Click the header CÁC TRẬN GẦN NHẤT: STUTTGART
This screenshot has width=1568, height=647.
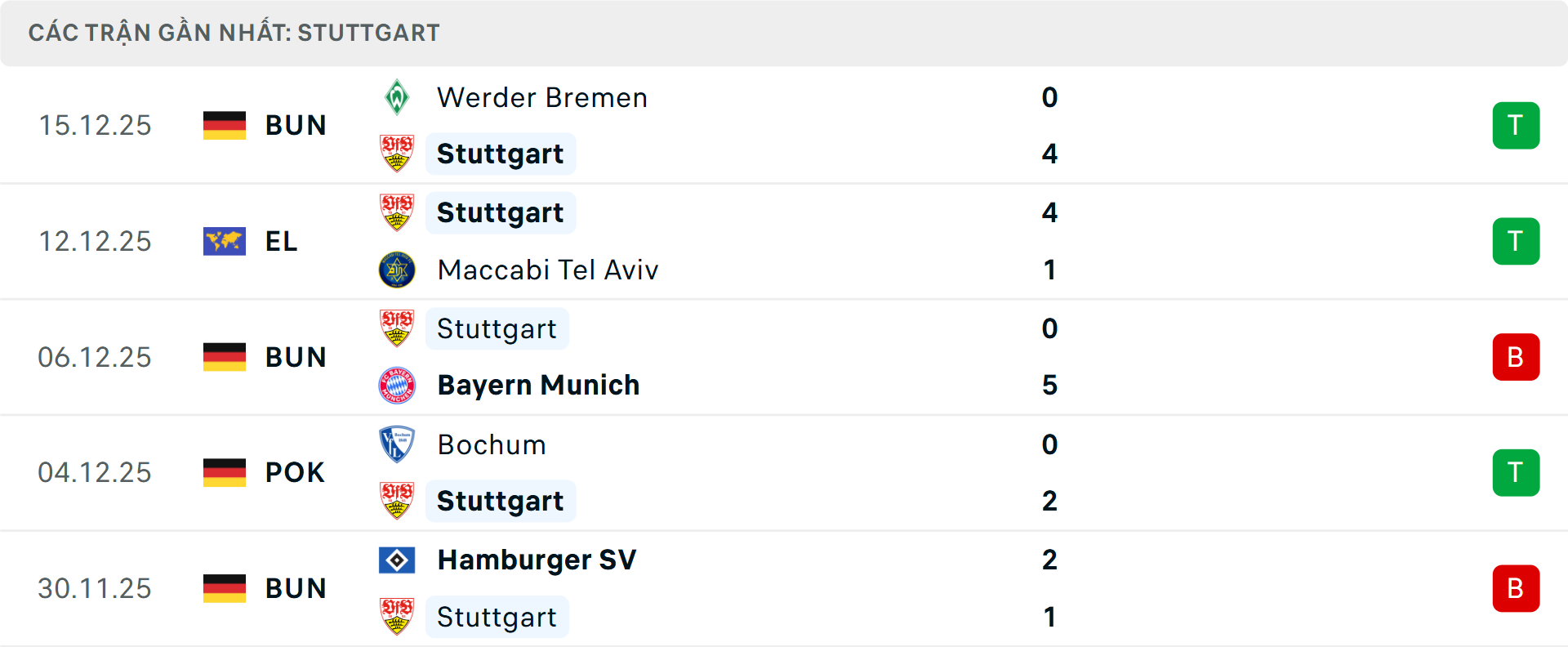(234, 33)
